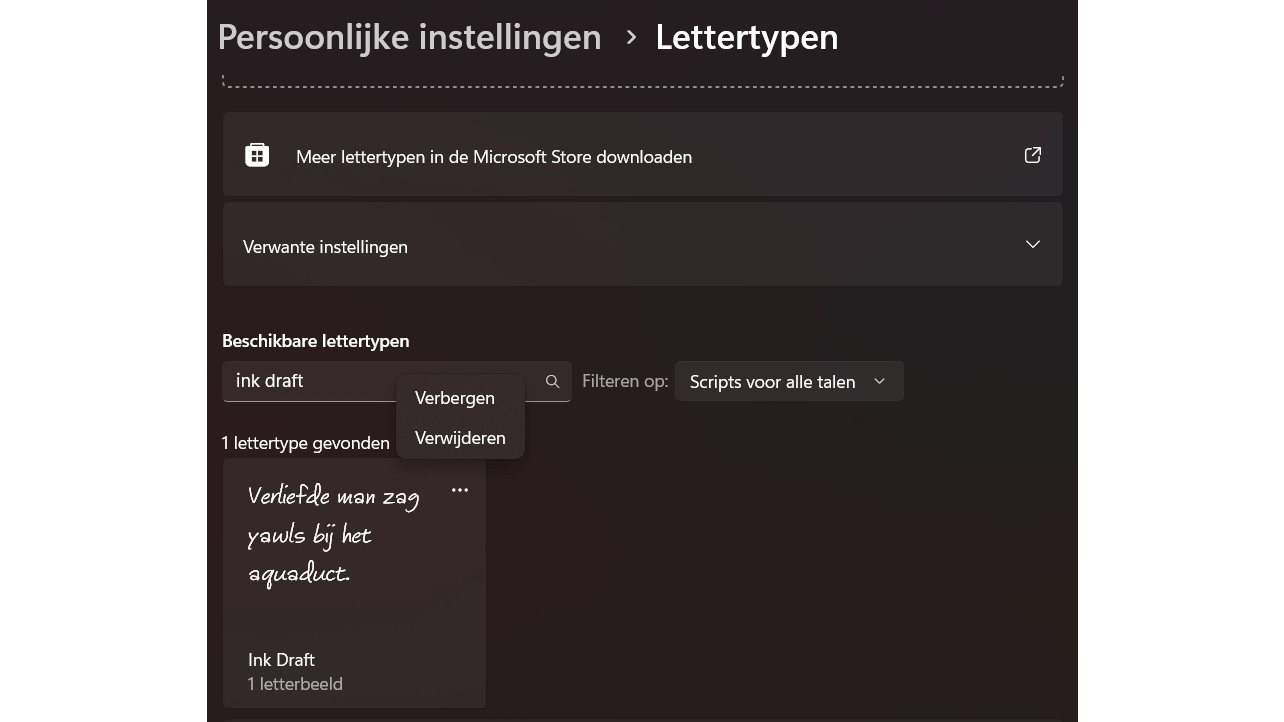Click the Microsoft Store icon
This screenshot has height=722, width=1284.
tap(258, 155)
